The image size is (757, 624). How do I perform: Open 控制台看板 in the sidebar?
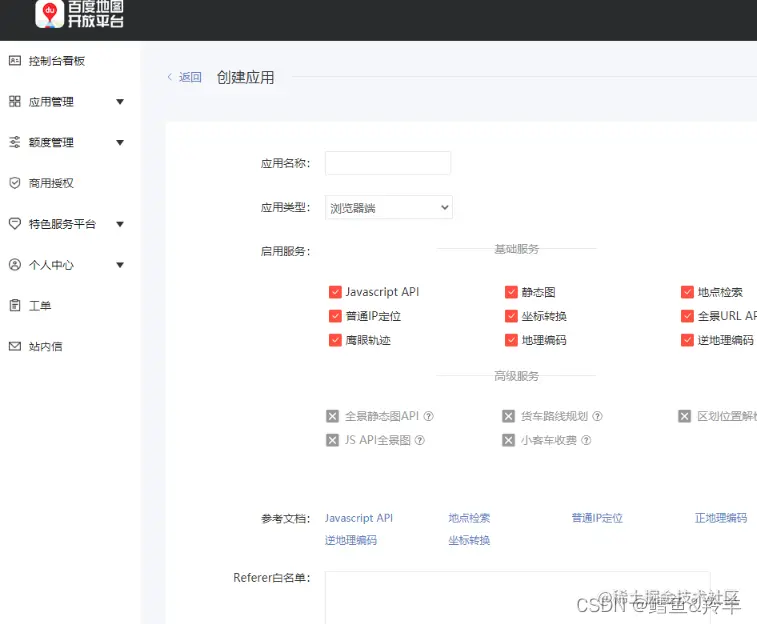[56, 61]
